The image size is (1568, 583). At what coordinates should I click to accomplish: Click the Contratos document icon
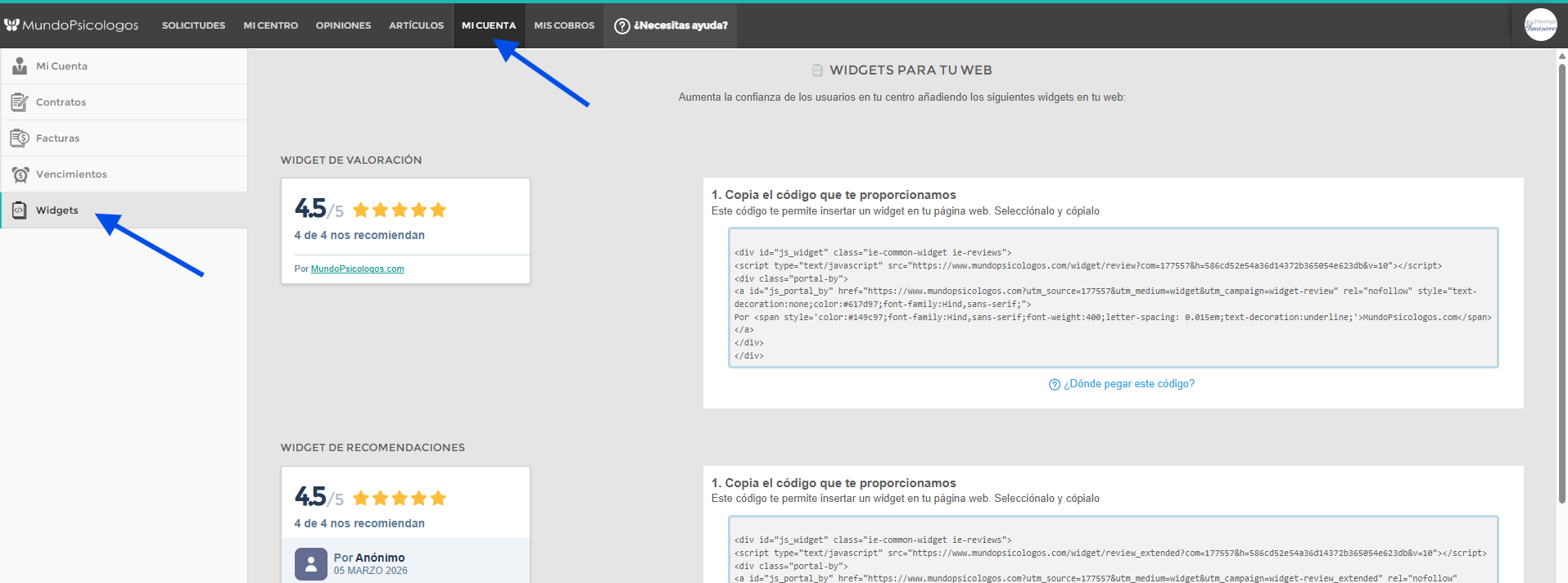pyautogui.click(x=20, y=102)
